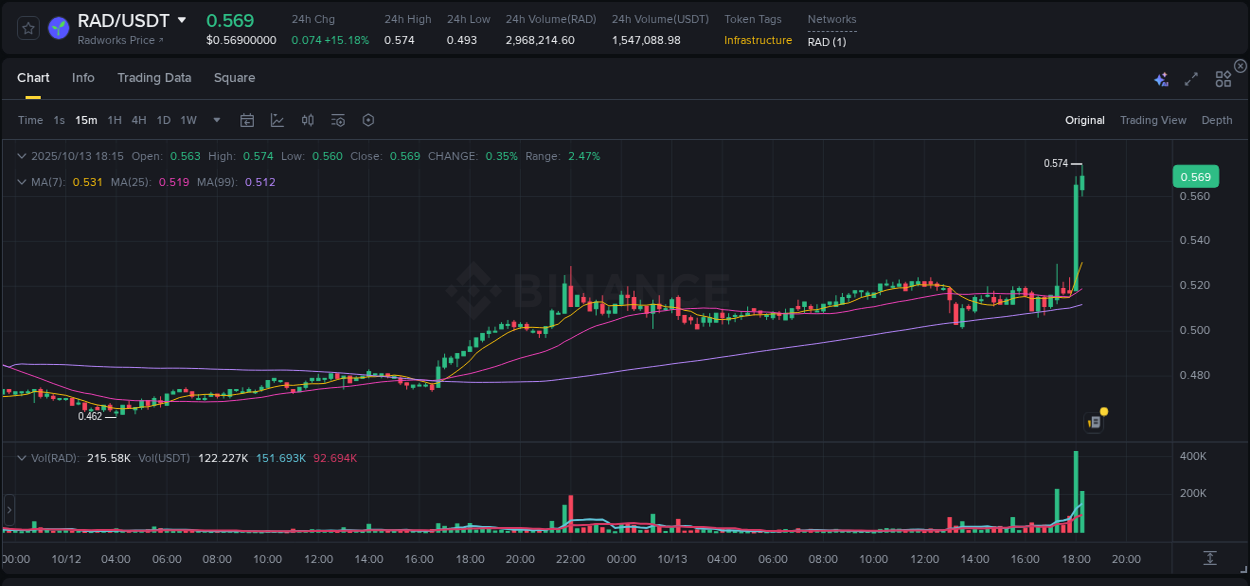Viewport: 1250px width, 586px height.
Task: Open indicator settings via list-gear icon
Action: tap(337, 119)
